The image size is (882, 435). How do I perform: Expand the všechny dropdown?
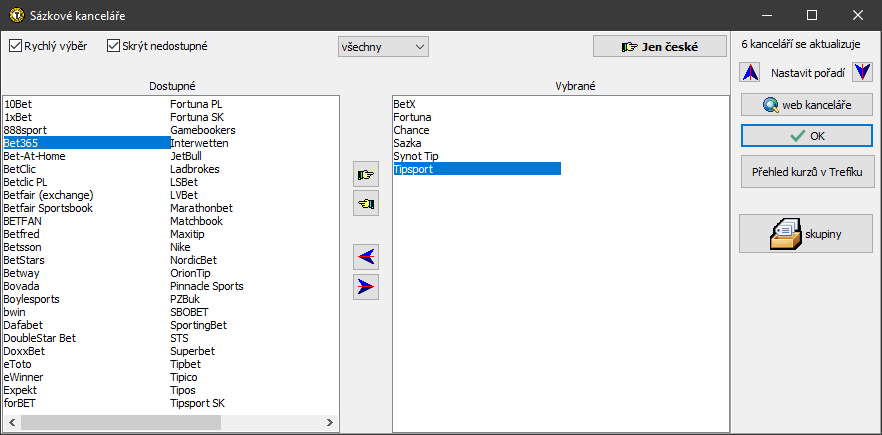(x=382, y=46)
